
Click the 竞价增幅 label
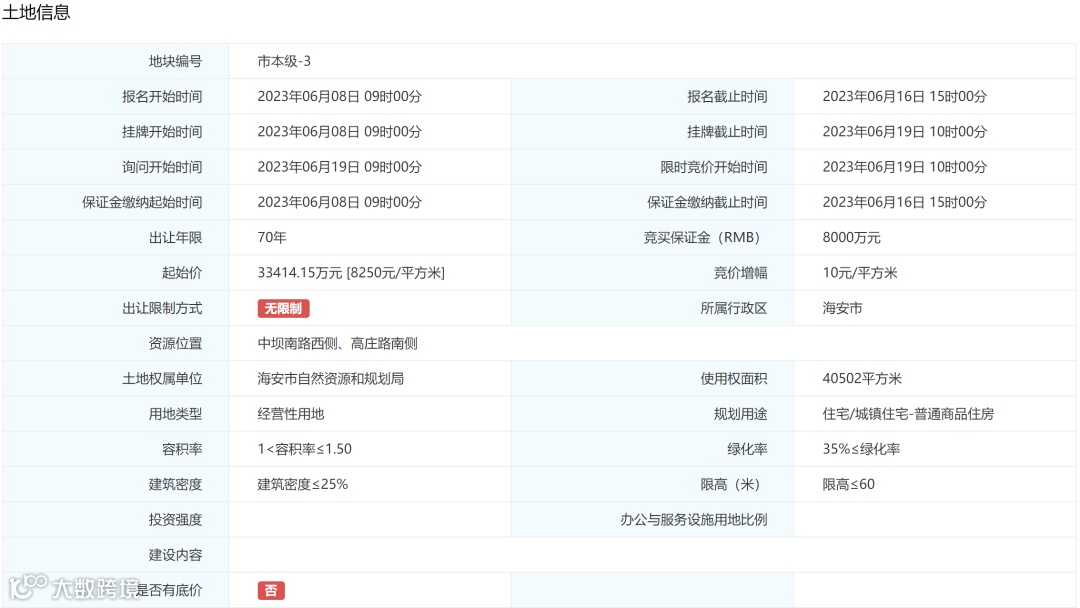click(740, 273)
